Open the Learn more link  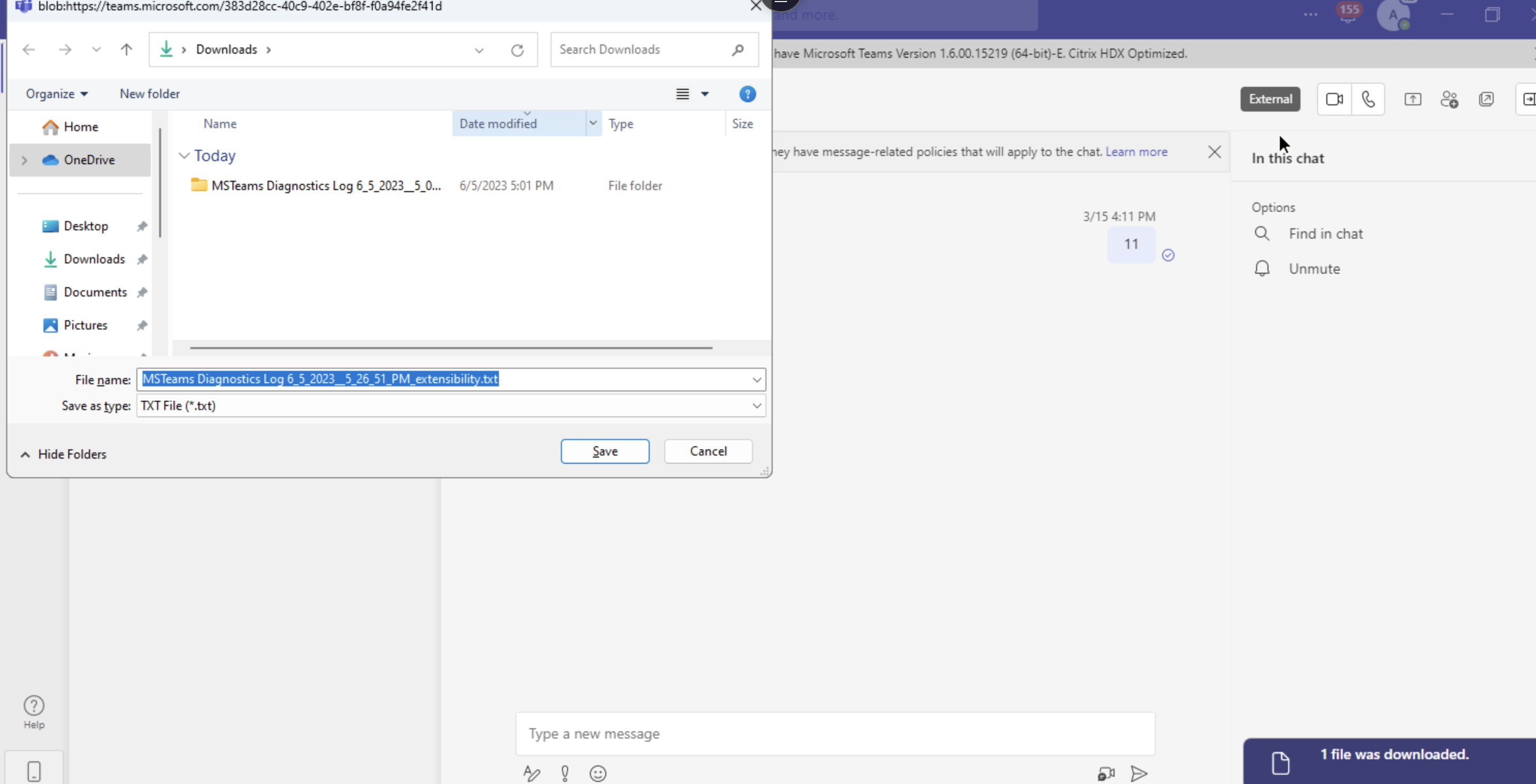tap(1136, 152)
